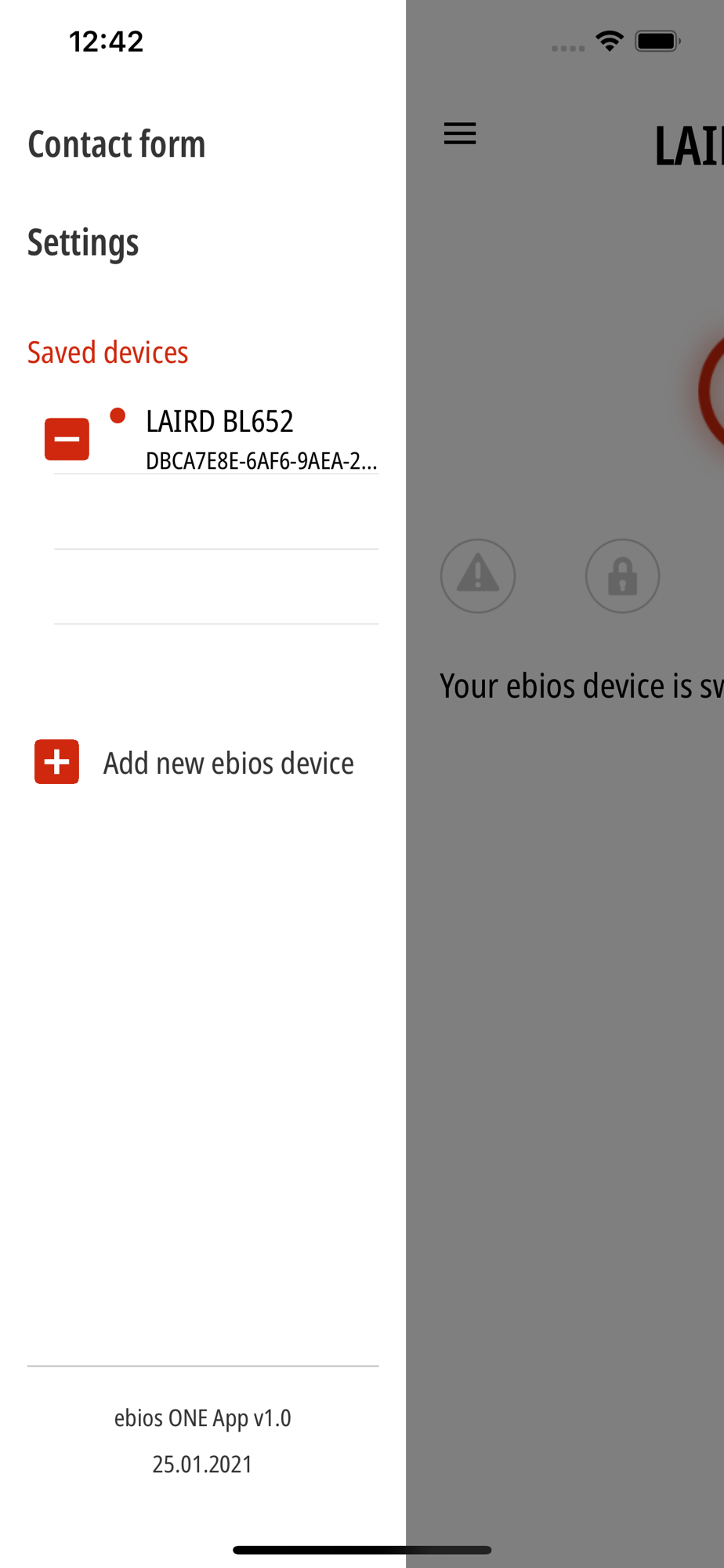Click the Saved devices heading

(x=108, y=352)
